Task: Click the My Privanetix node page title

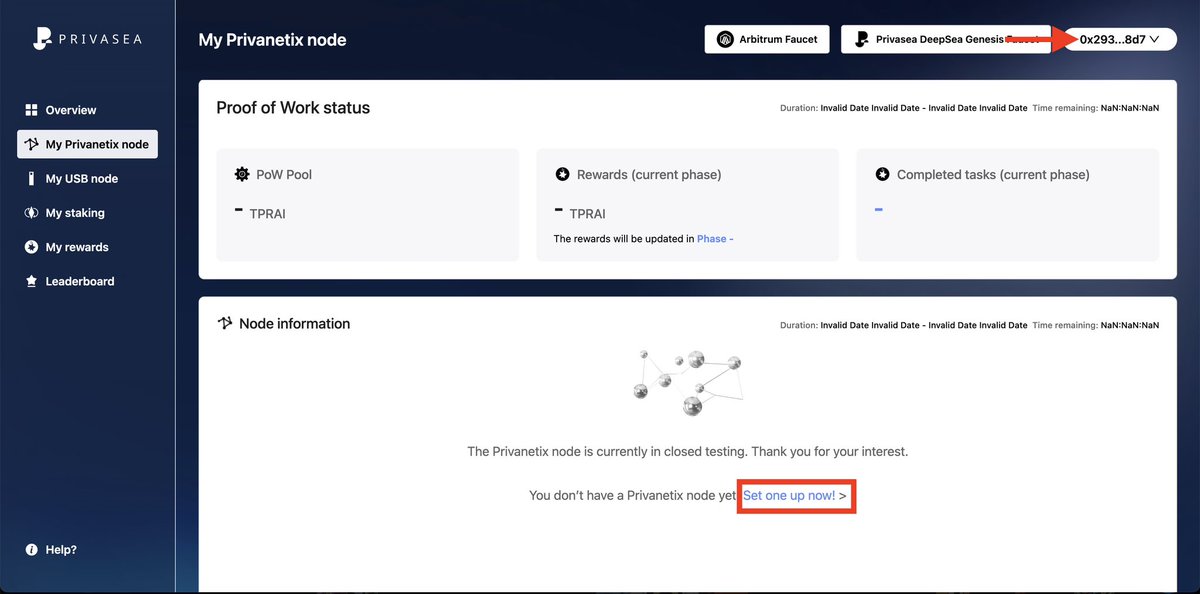Action: pyautogui.click(x=272, y=40)
